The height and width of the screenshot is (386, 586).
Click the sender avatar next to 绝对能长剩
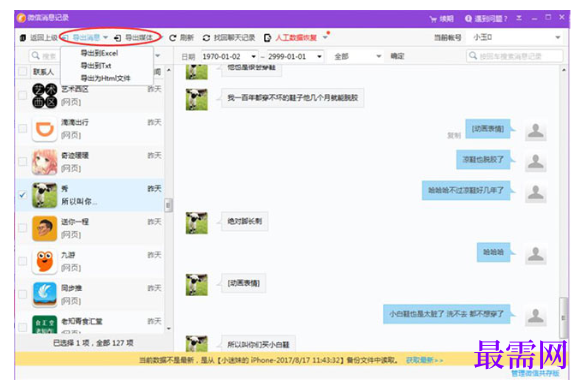(197, 223)
